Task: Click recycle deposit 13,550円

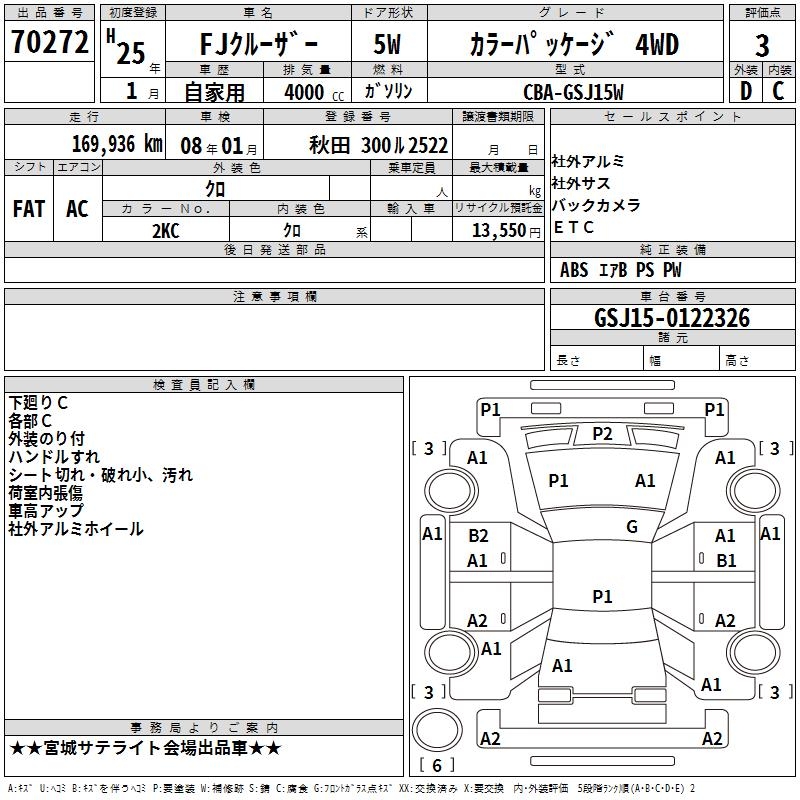Action: pyautogui.click(x=506, y=231)
